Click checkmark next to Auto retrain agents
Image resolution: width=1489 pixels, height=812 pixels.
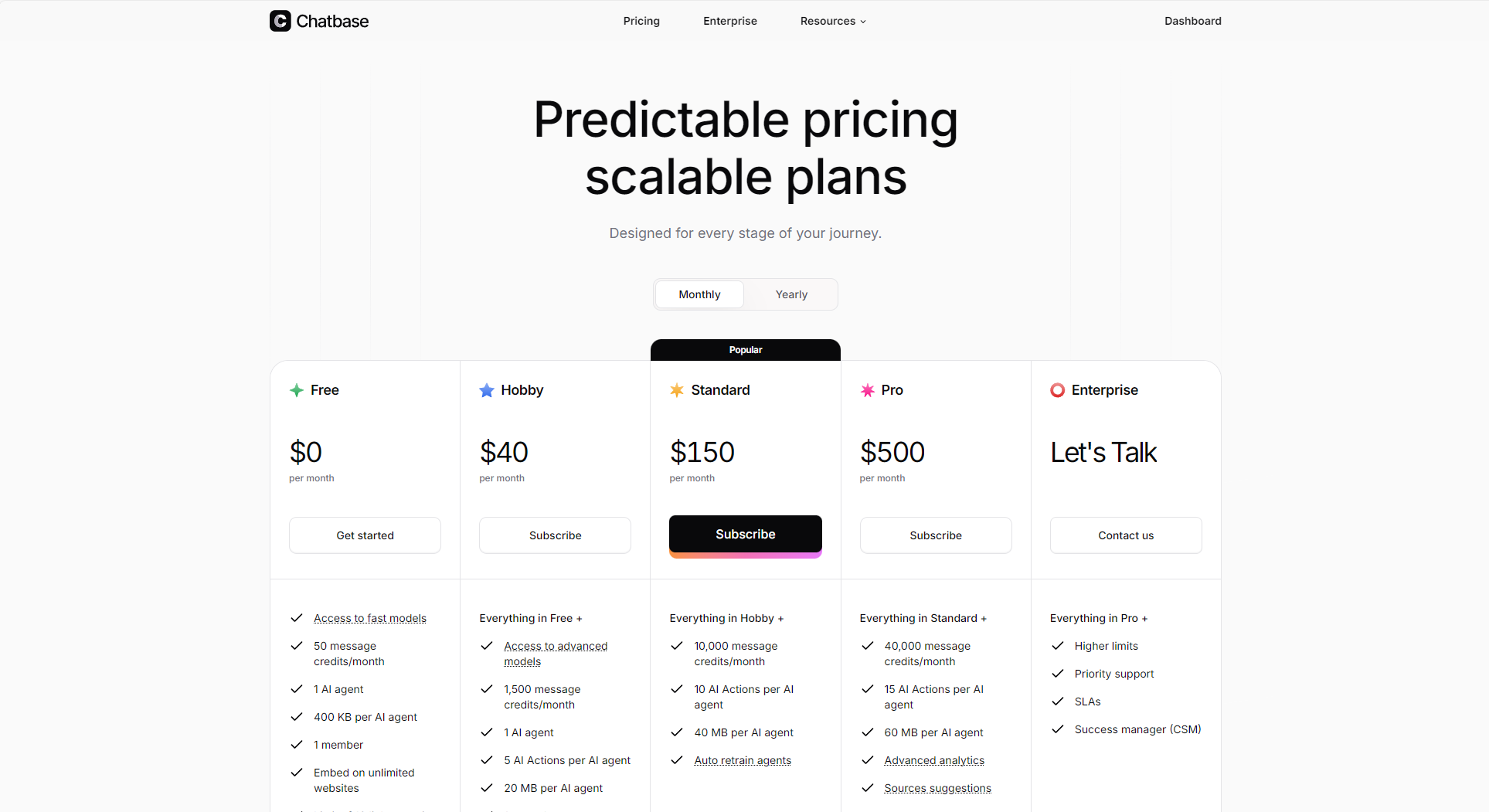coord(677,760)
